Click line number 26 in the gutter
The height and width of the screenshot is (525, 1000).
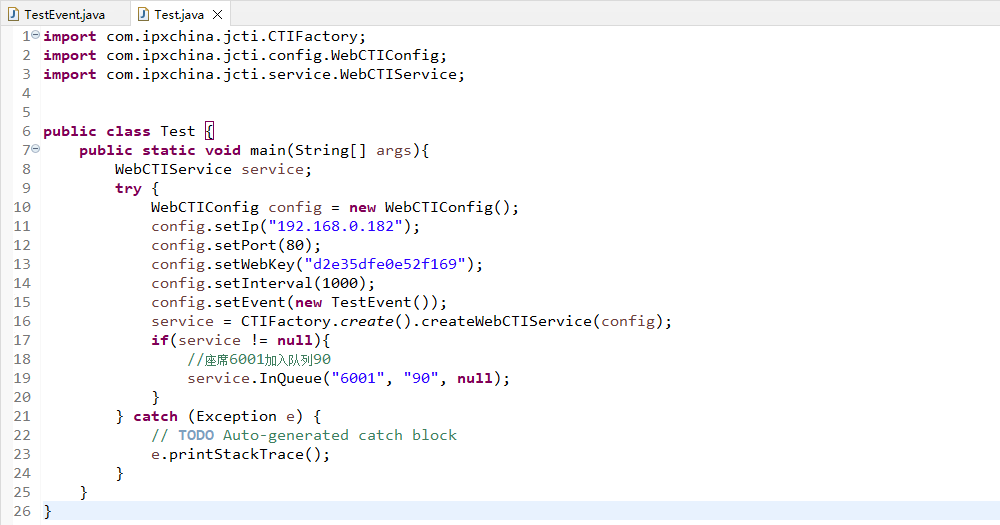pos(21,511)
